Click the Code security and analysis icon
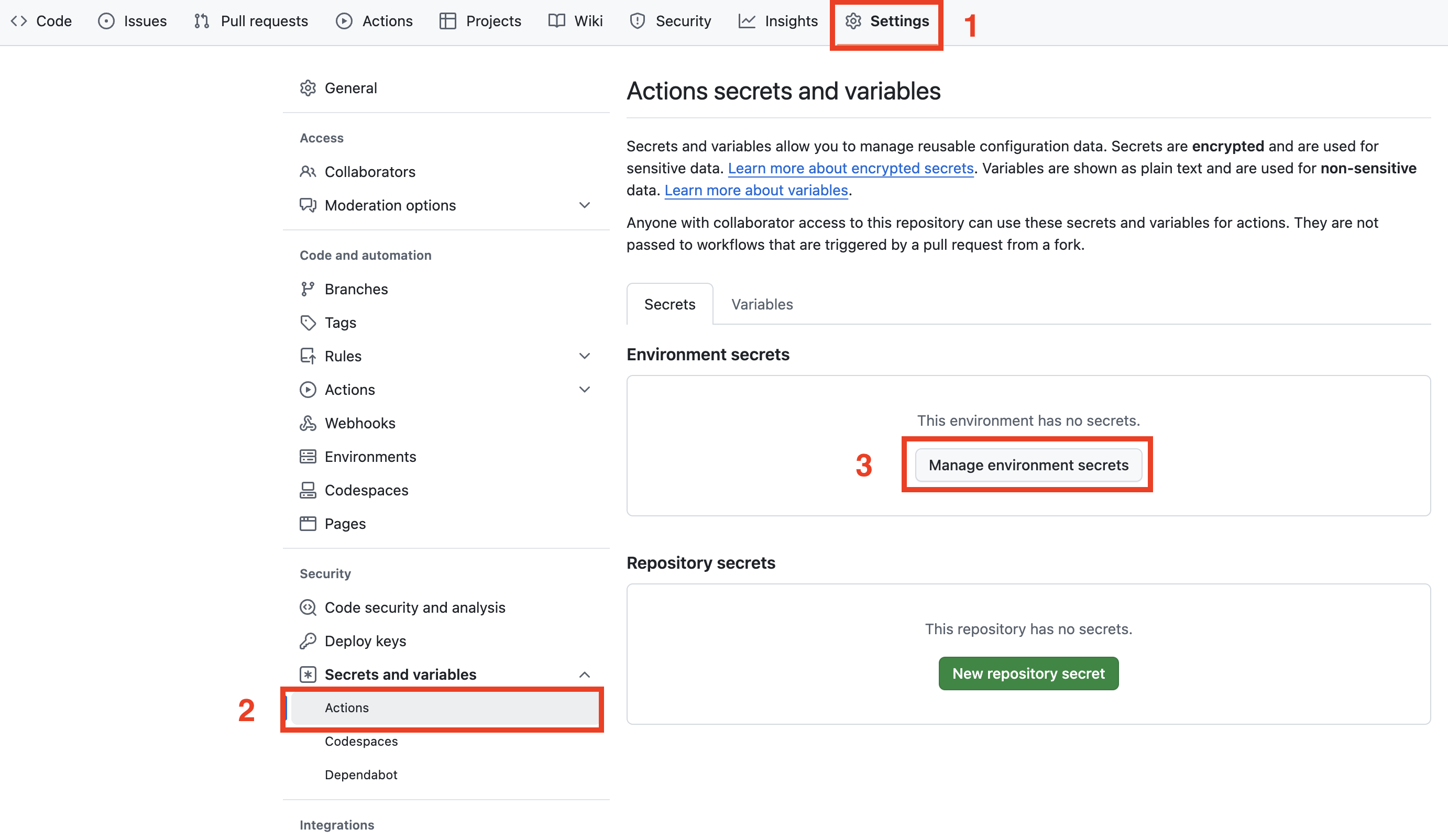 pos(308,607)
